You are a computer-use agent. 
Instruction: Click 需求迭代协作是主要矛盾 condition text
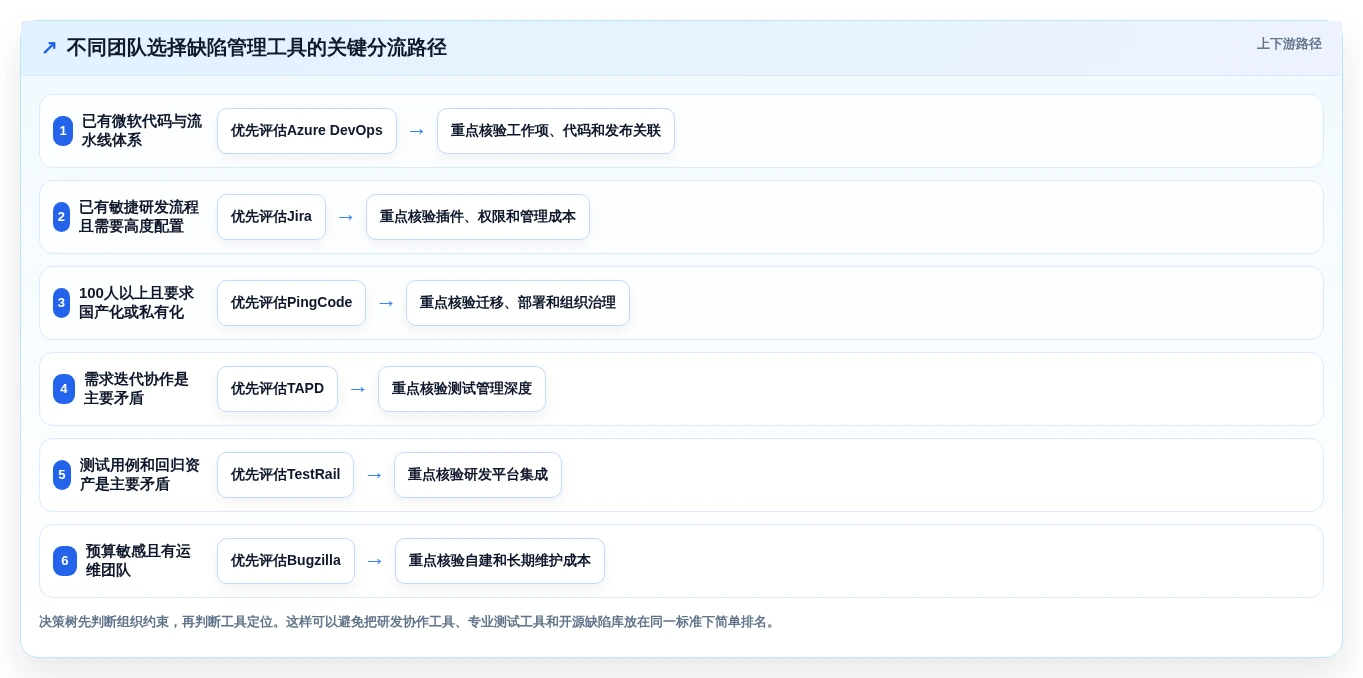tap(136, 389)
